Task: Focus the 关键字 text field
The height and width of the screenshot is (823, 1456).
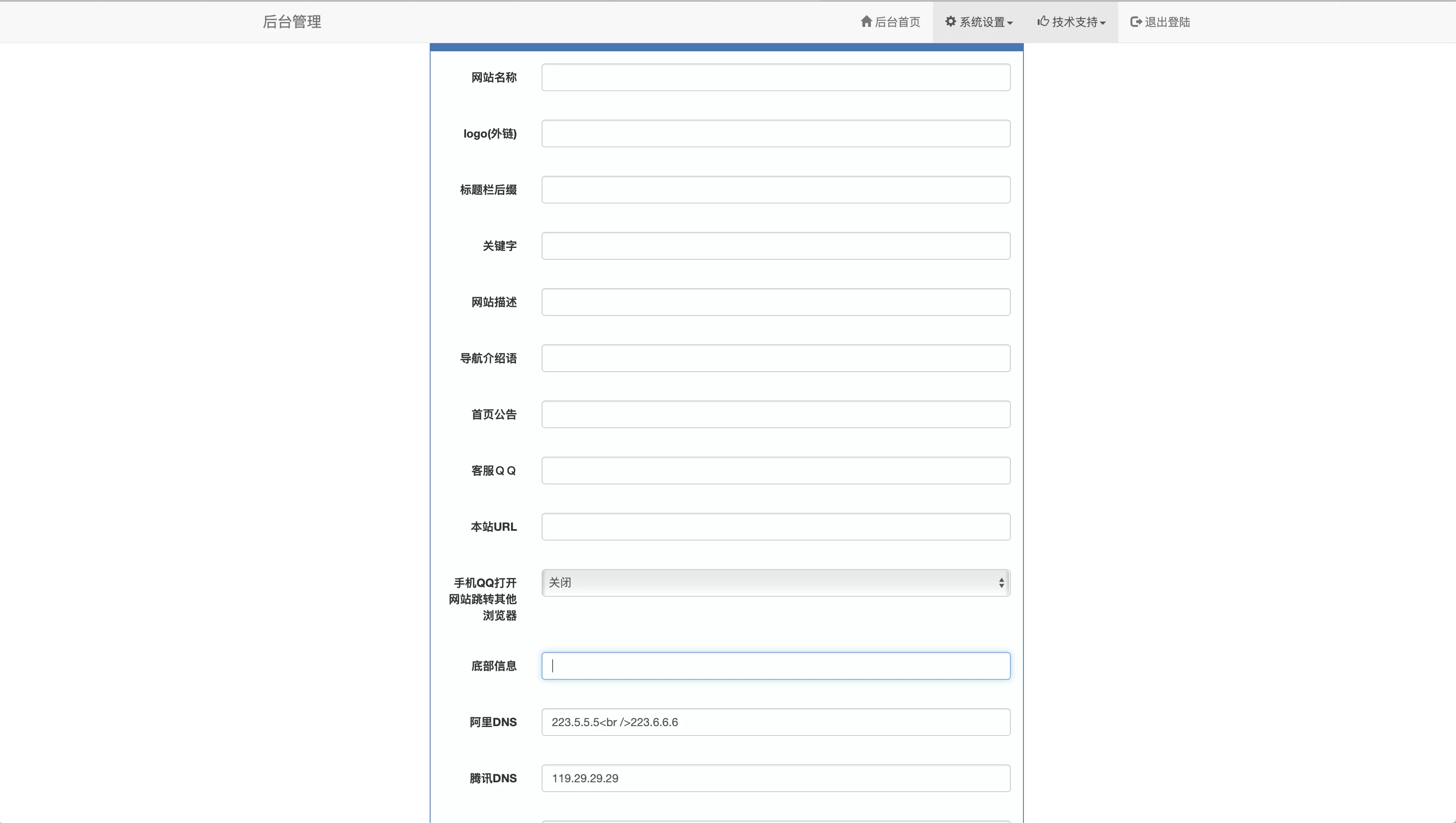Action: pyautogui.click(x=776, y=246)
